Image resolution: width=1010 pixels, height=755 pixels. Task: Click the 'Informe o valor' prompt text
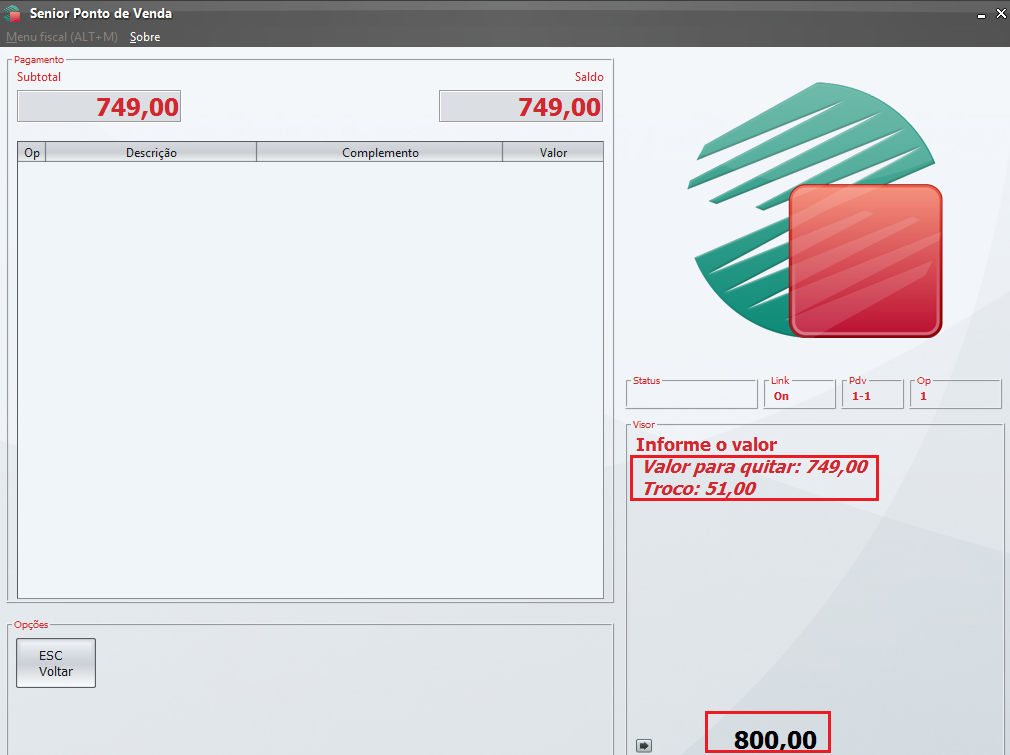706,444
